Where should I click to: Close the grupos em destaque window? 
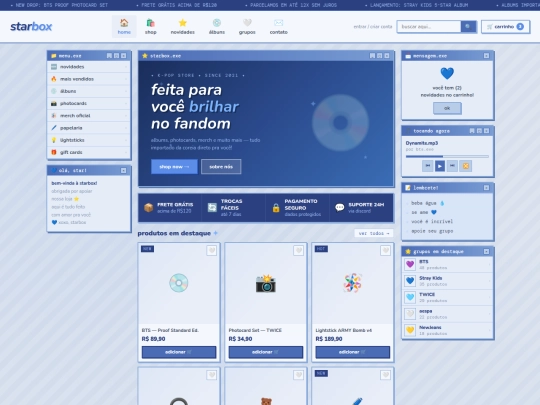tap(486, 251)
